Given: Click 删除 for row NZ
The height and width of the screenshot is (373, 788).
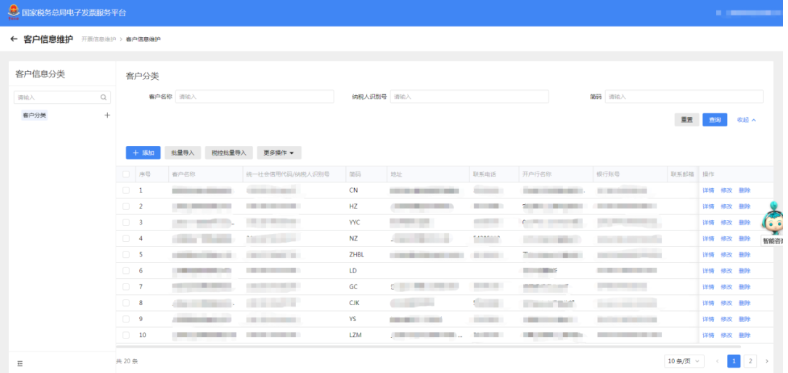Looking at the screenshot, I should click(744, 239).
